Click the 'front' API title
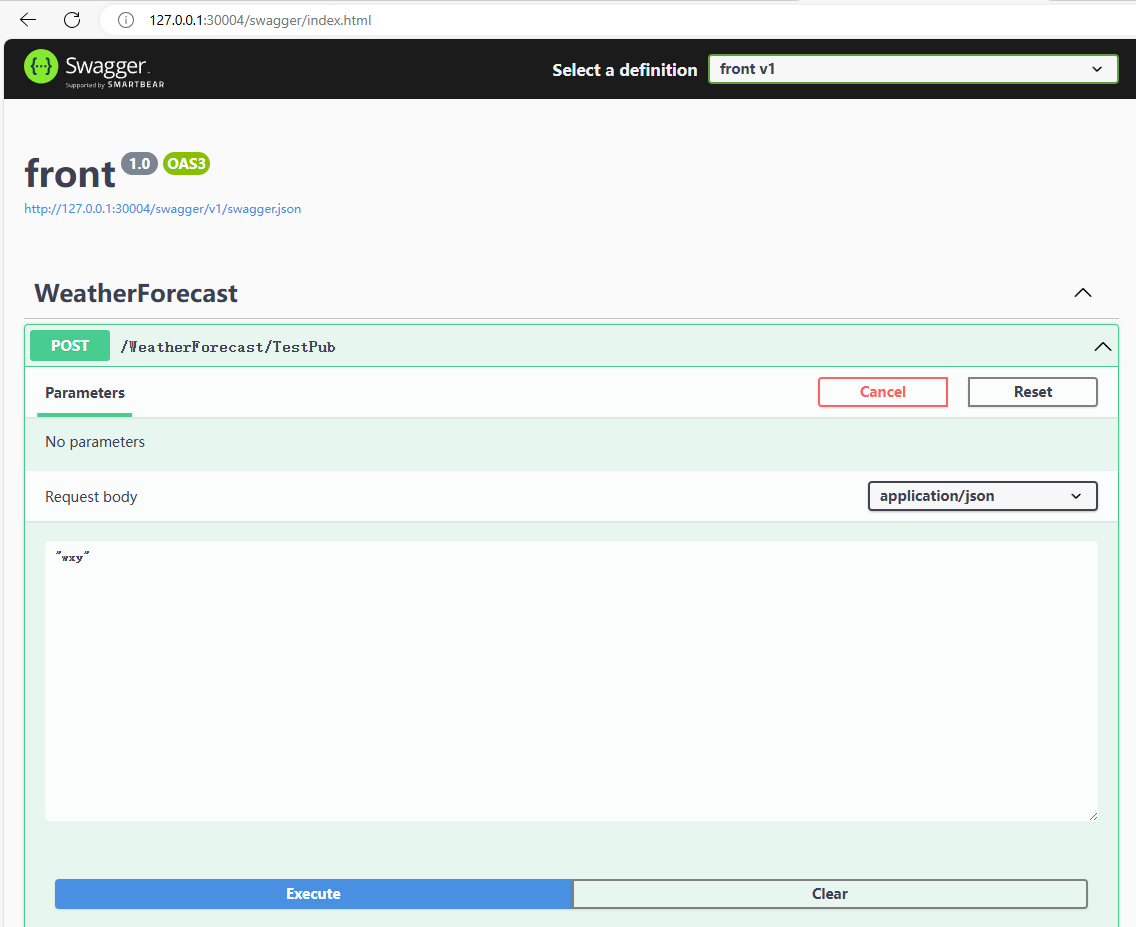 [x=70, y=174]
